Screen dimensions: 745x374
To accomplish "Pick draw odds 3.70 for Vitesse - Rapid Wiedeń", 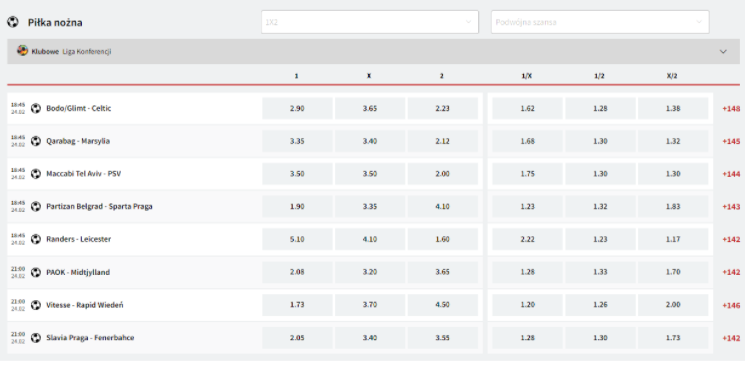I will 370,305.
